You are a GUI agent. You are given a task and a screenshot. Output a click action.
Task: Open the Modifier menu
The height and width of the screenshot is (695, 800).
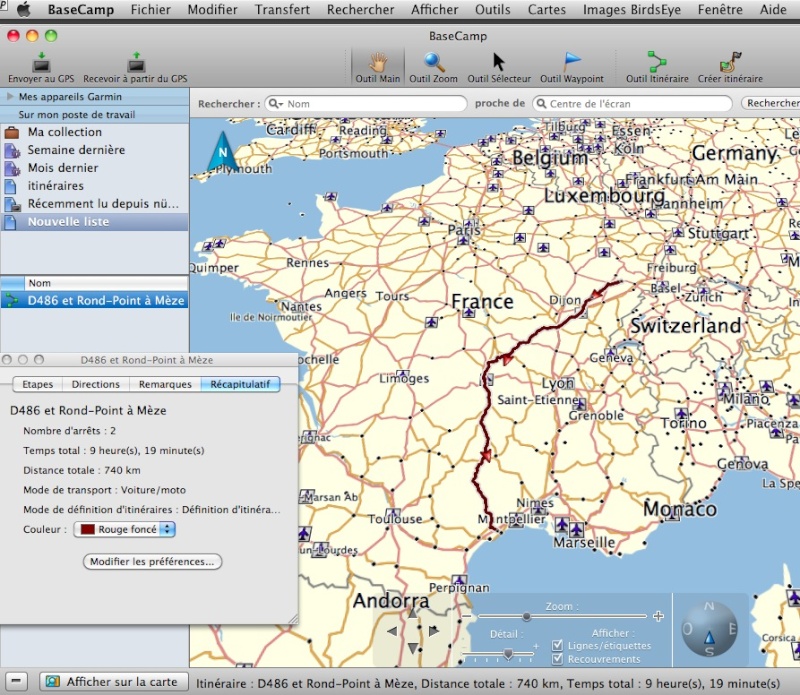tap(212, 9)
